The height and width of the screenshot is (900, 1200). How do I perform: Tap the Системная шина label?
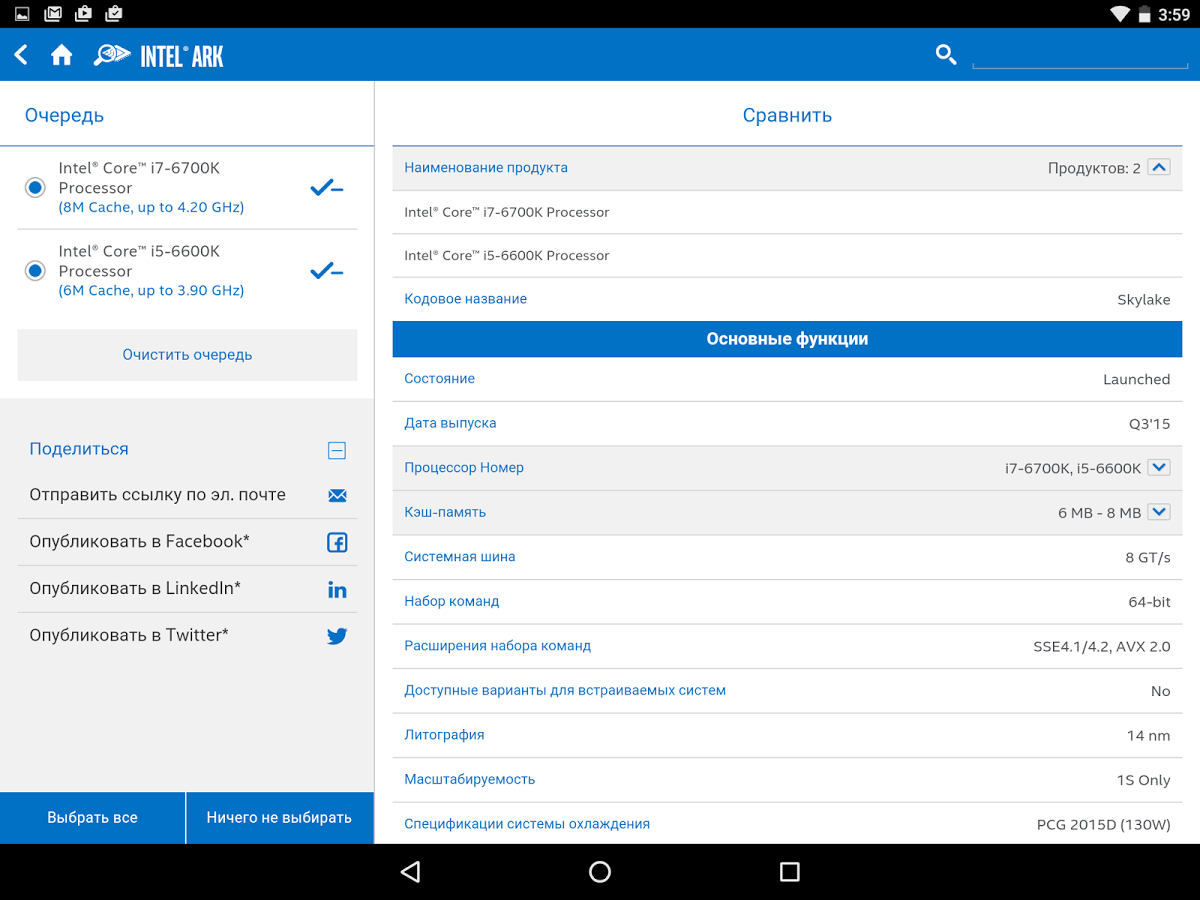(x=460, y=557)
